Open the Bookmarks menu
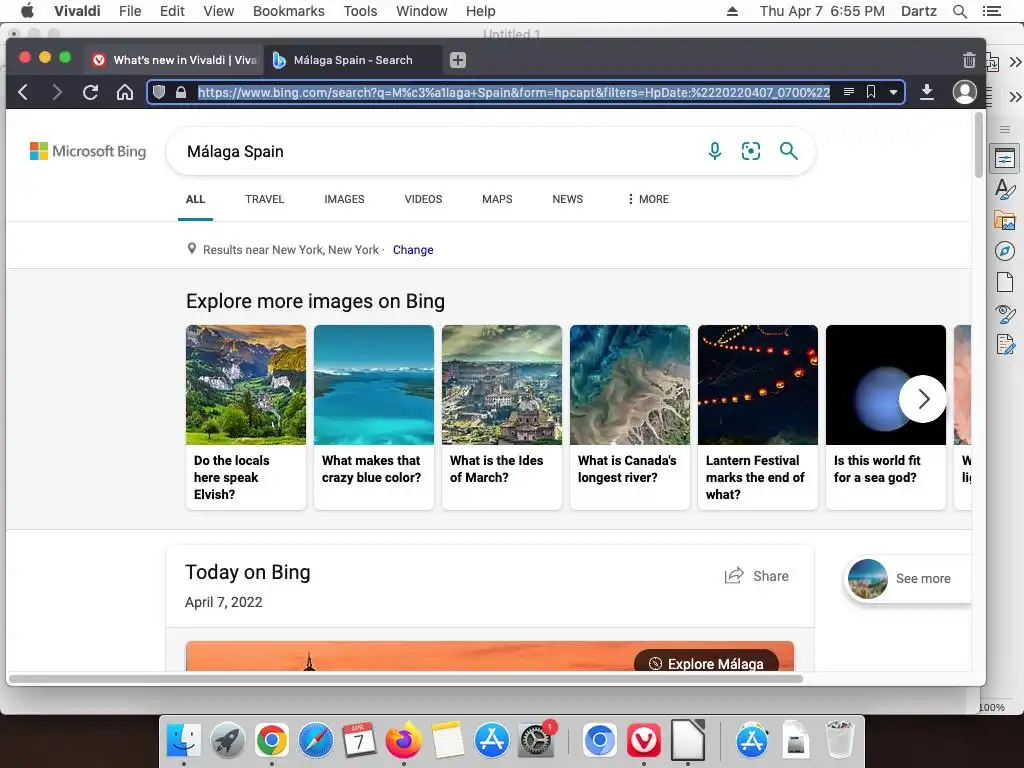The height and width of the screenshot is (768, 1024). coord(289,11)
